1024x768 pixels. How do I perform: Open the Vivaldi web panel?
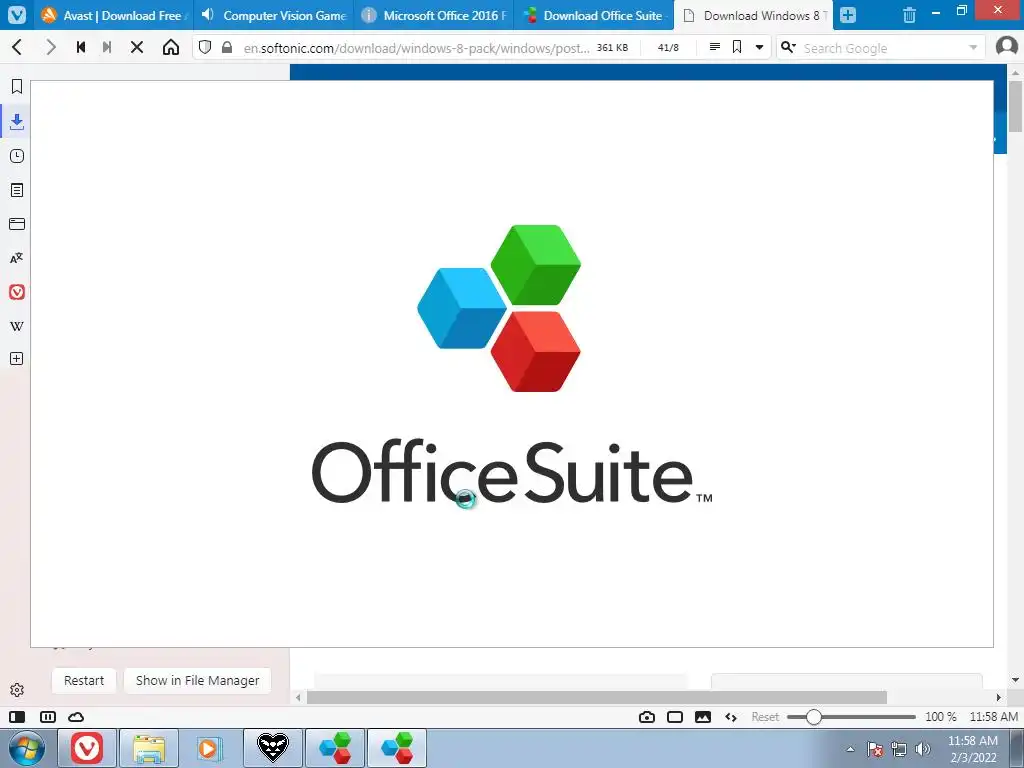pos(17,292)
